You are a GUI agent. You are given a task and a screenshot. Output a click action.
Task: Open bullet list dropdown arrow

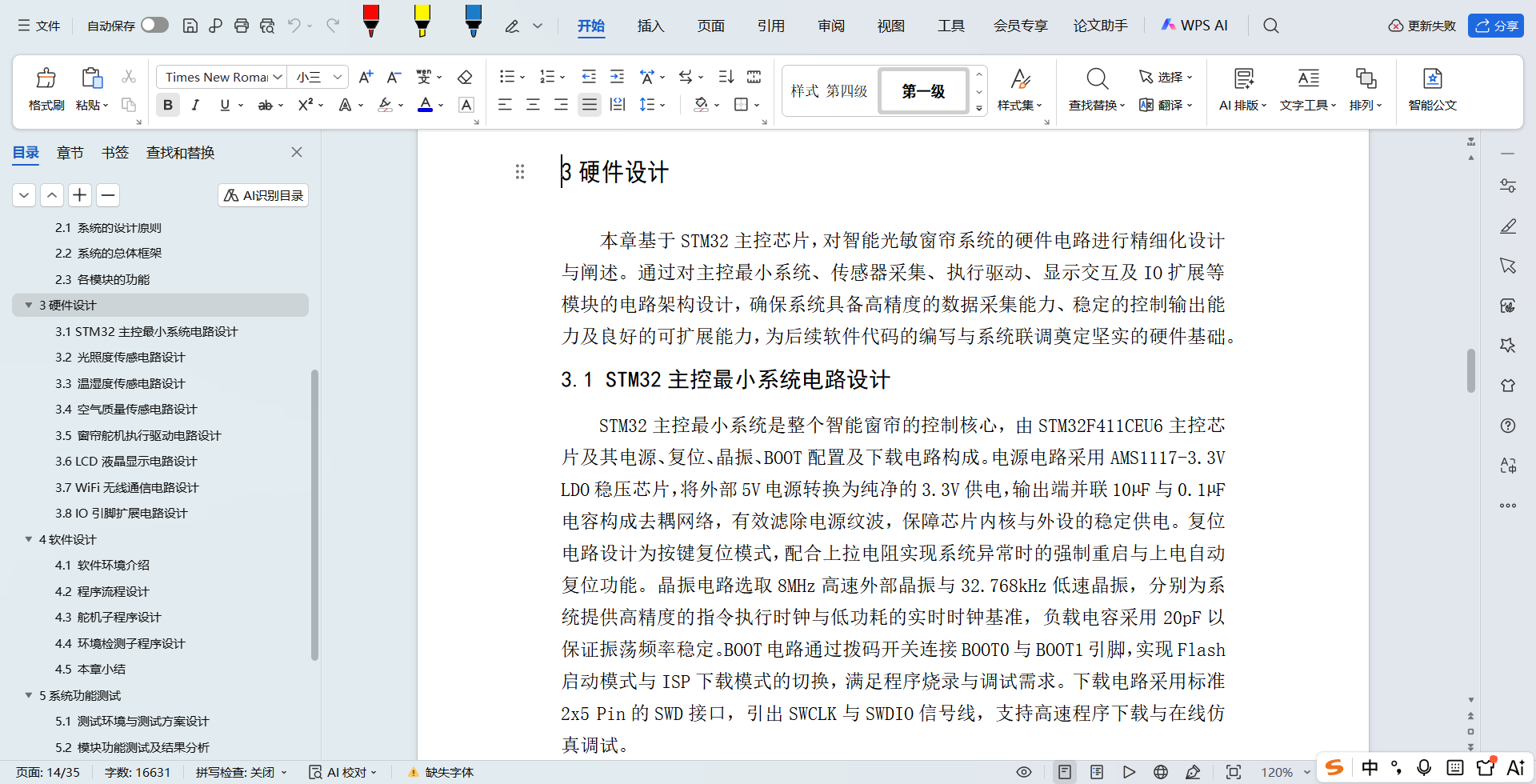pos(522,78)
